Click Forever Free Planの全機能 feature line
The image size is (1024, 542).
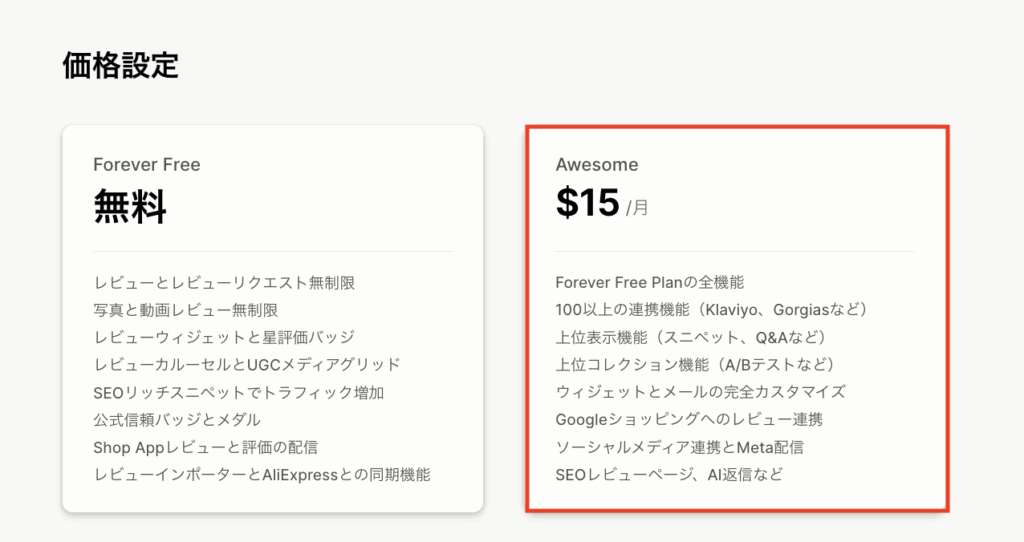tap(649, 283)
